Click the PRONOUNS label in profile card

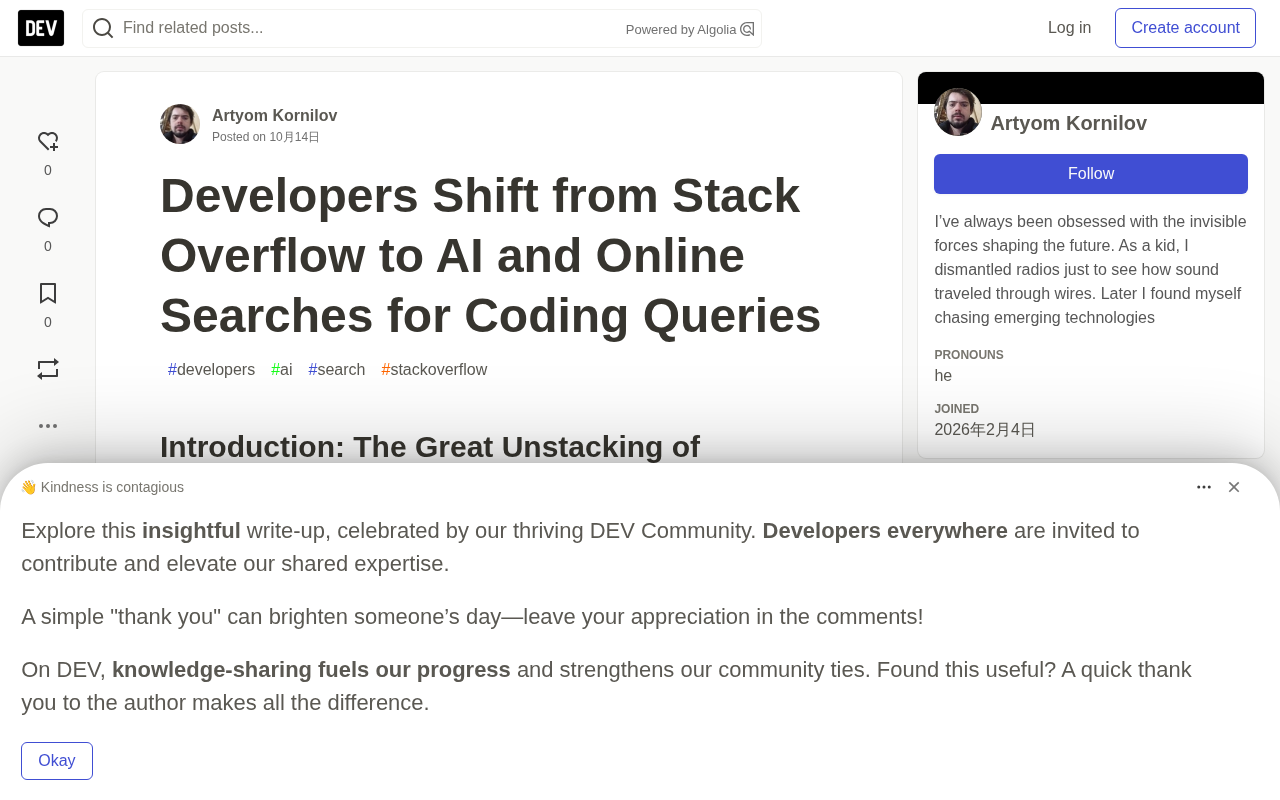click(x=969, y=355)
